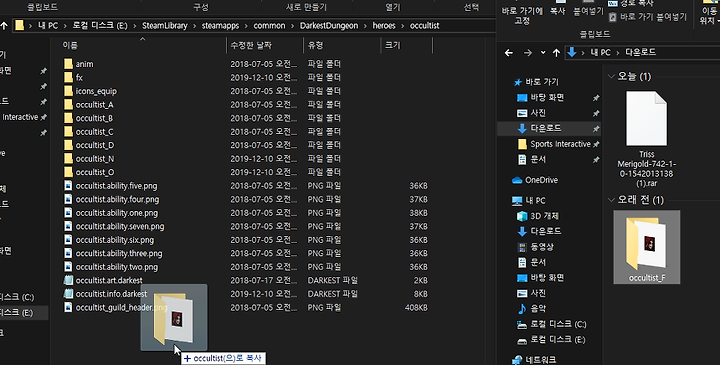The image size is (720, 365).
Task: Unpin 사진 from quick access
Action: coord(596,113)
